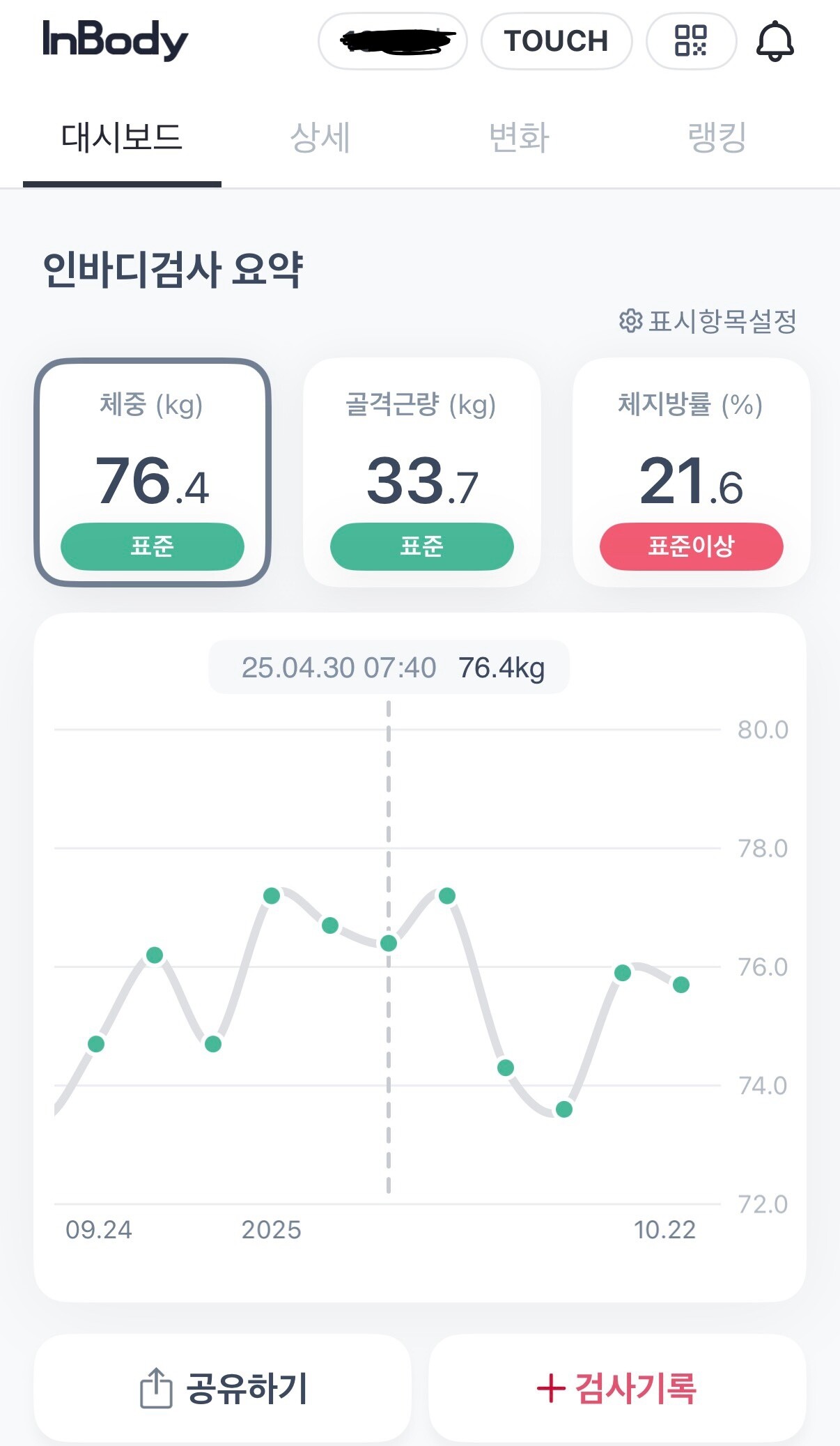Select the 골격근량 (kg) card
Screen dimensions: 840x1446
[x=422, y=472]
